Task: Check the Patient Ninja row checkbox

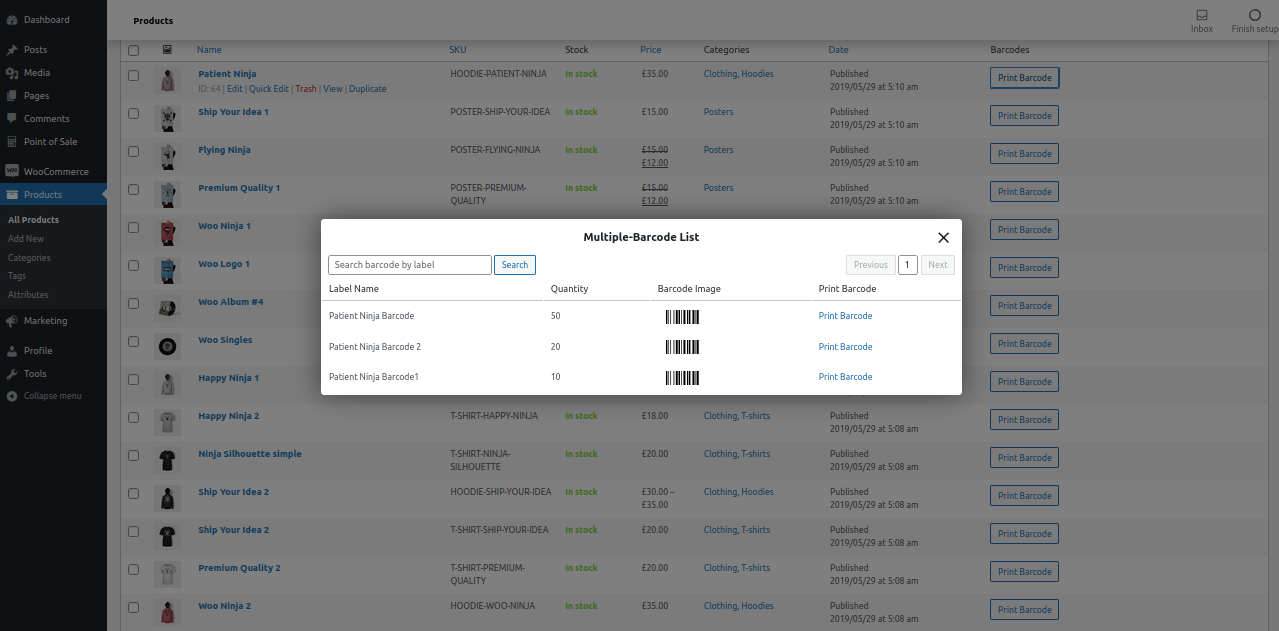Action: (x=133, y=76)
